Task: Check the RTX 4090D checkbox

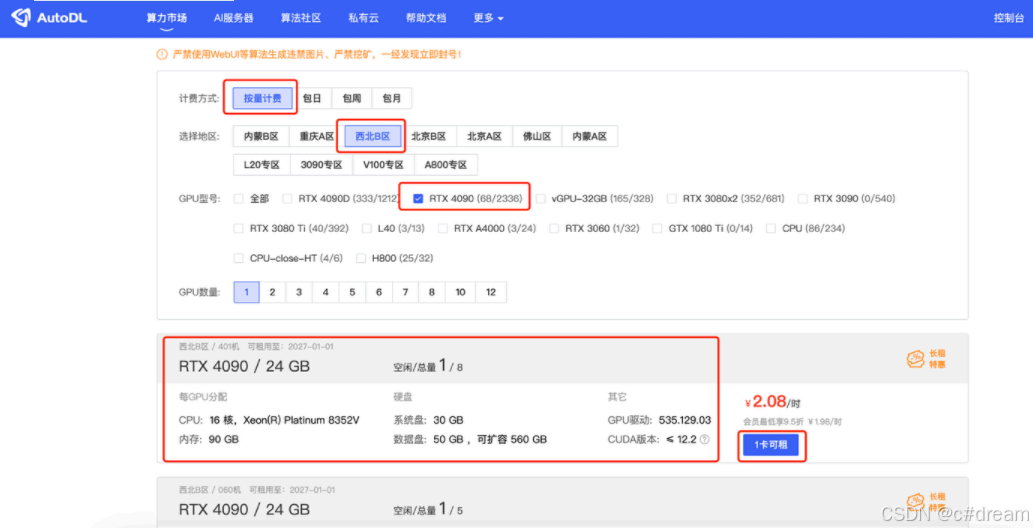Action: tap(287, 198)
